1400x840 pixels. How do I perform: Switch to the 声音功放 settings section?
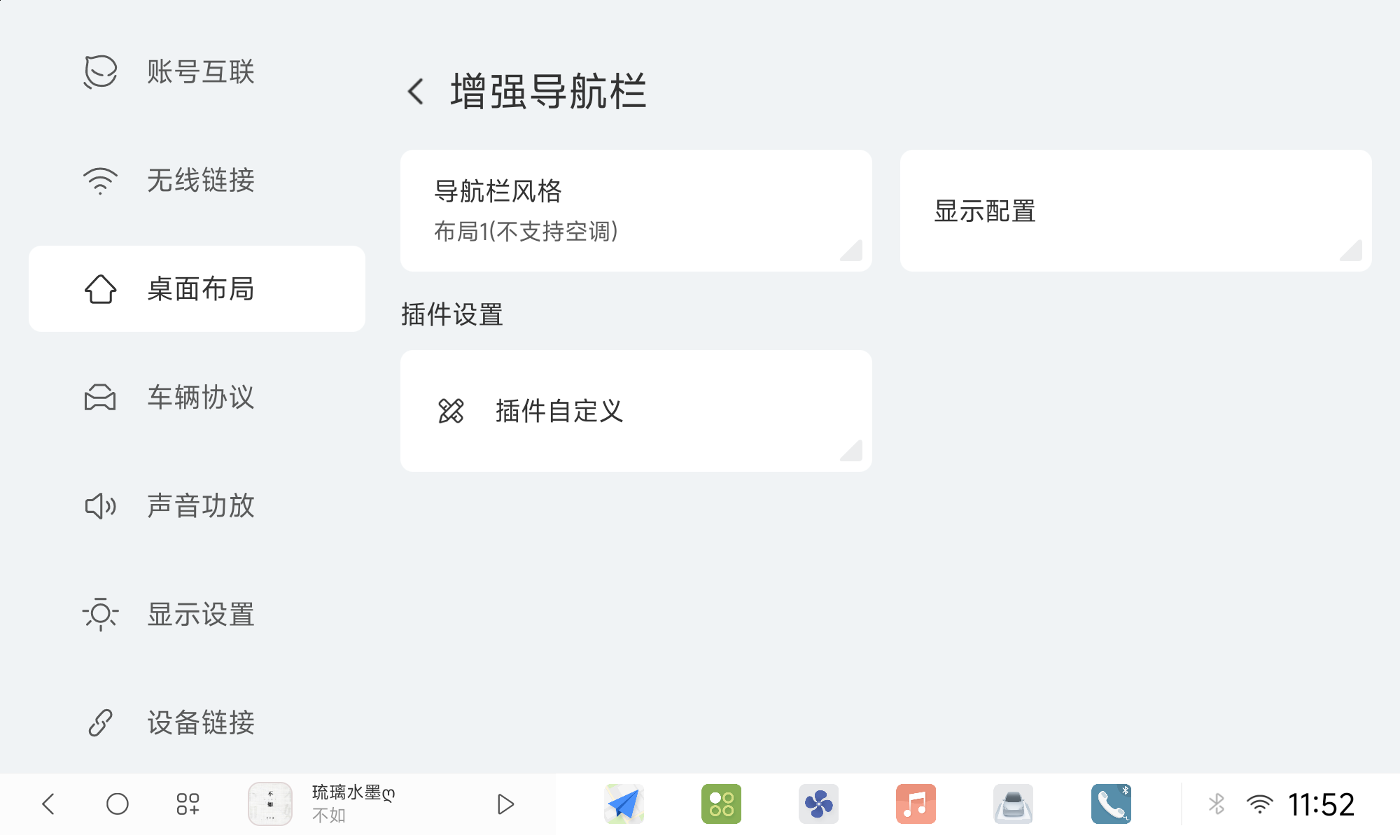[x=196, y=507]
